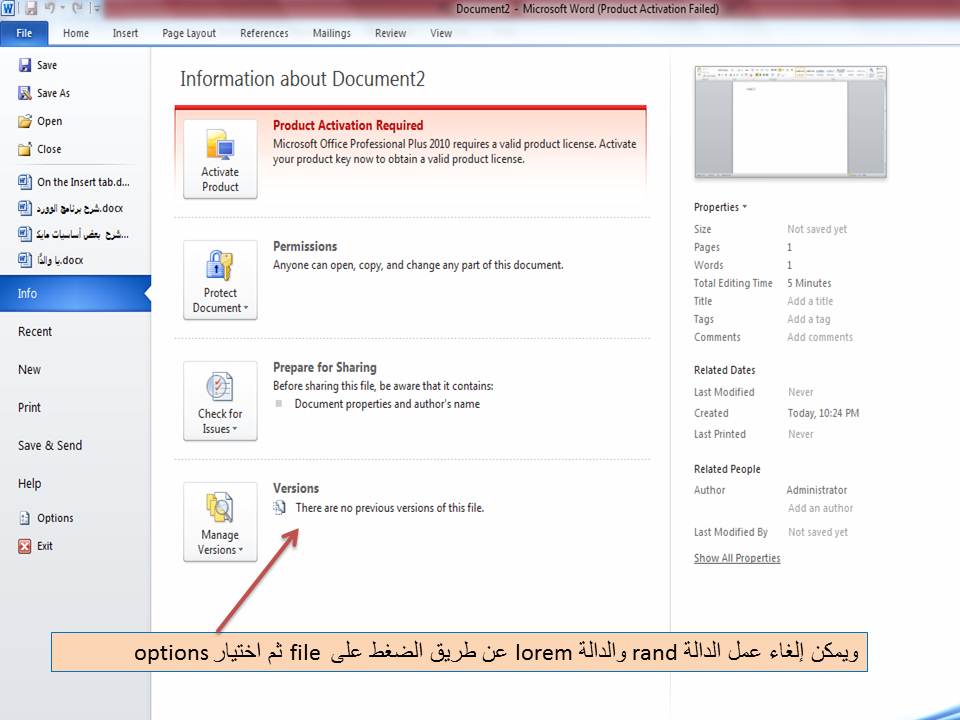Open recent file 'On the Insert tab.d...'
Image resolution: width=960 pixels, height=720 pixels.
[x=74, y=182]
